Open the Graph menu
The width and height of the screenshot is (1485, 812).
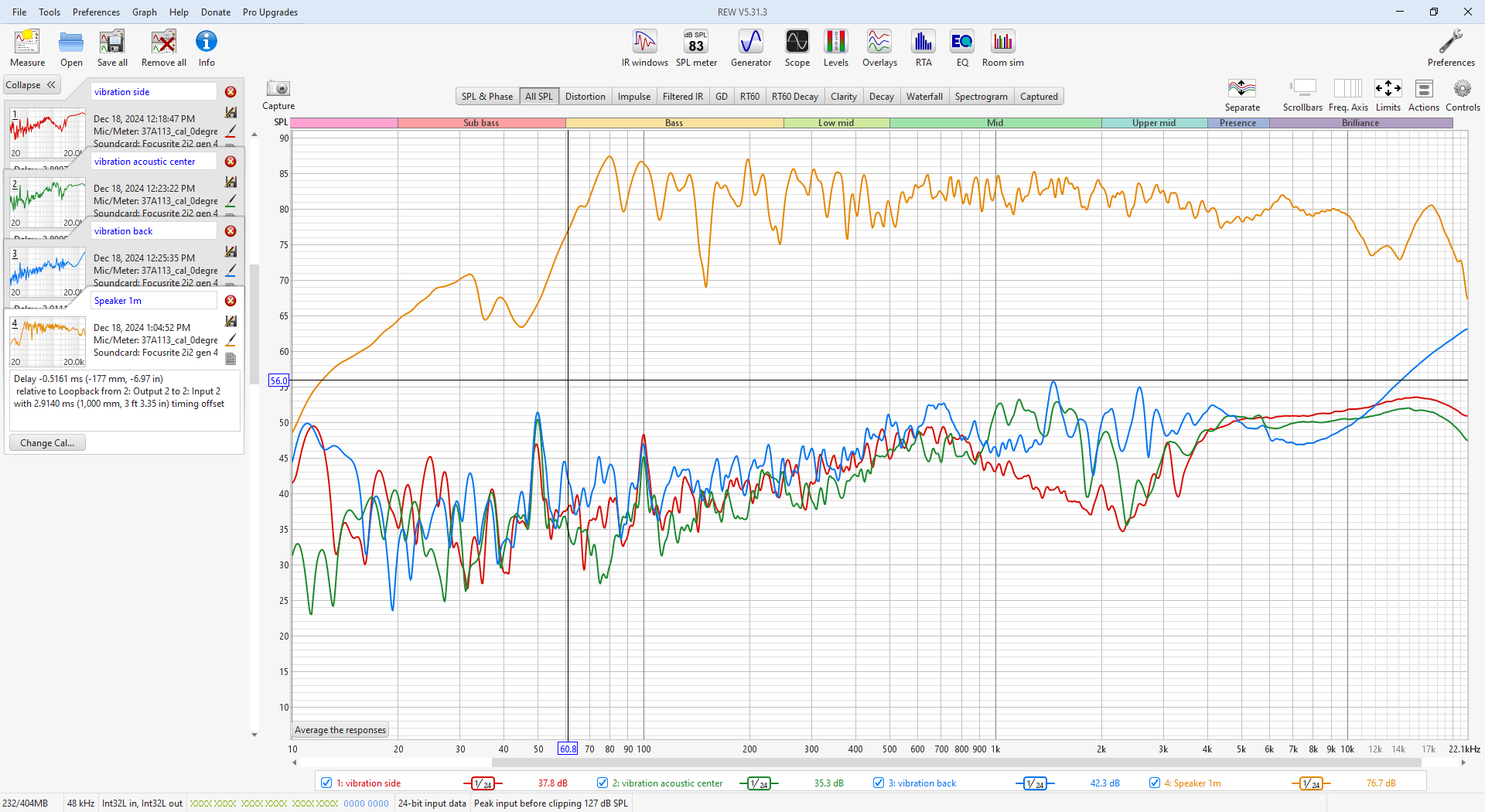point(145,12)
